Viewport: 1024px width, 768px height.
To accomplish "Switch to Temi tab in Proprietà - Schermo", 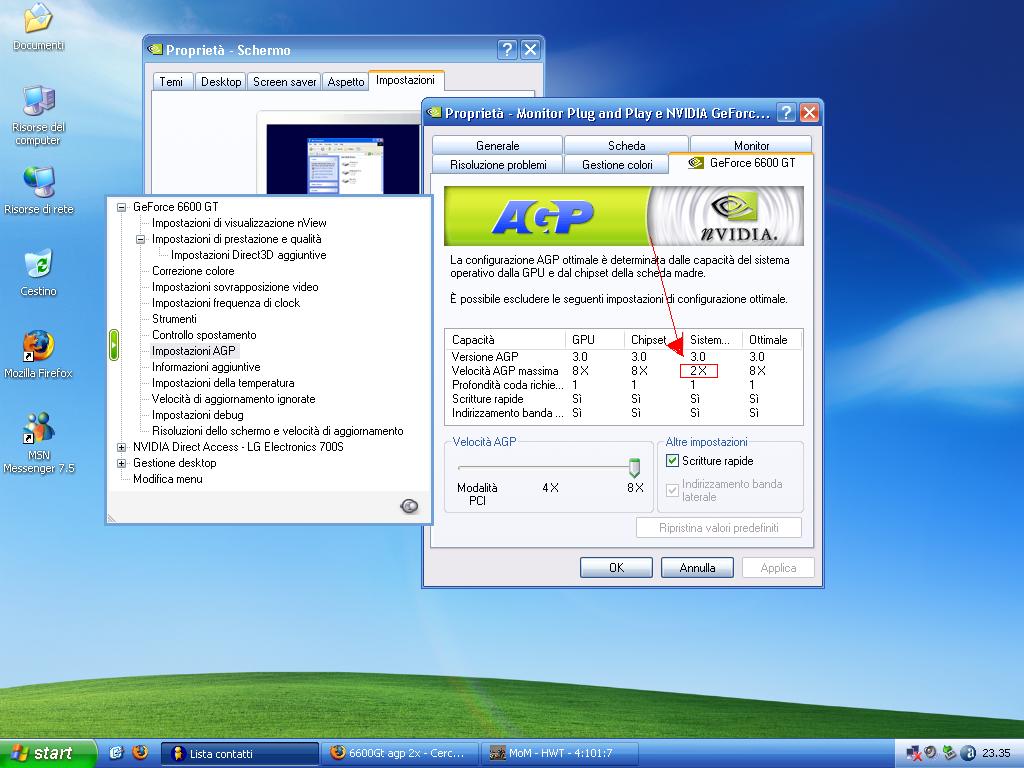I will tap(171, 82).
